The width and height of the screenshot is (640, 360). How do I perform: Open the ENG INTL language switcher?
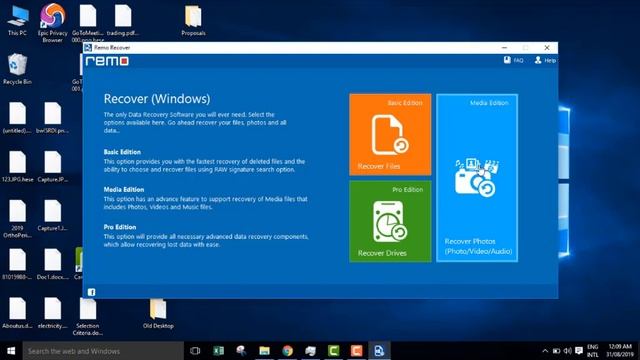[593, 351]
